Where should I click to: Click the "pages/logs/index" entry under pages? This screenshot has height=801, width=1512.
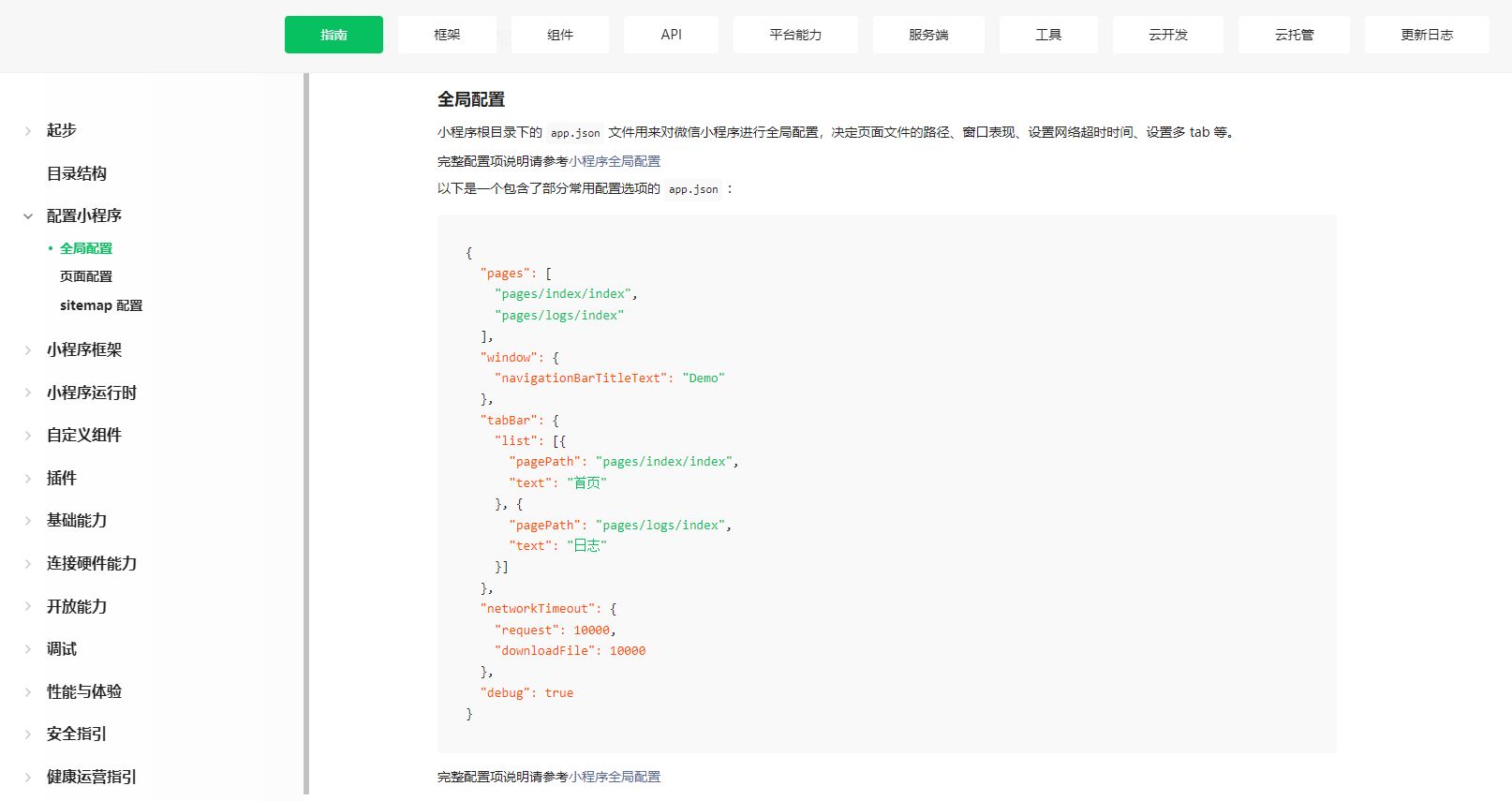coord(559,315)
